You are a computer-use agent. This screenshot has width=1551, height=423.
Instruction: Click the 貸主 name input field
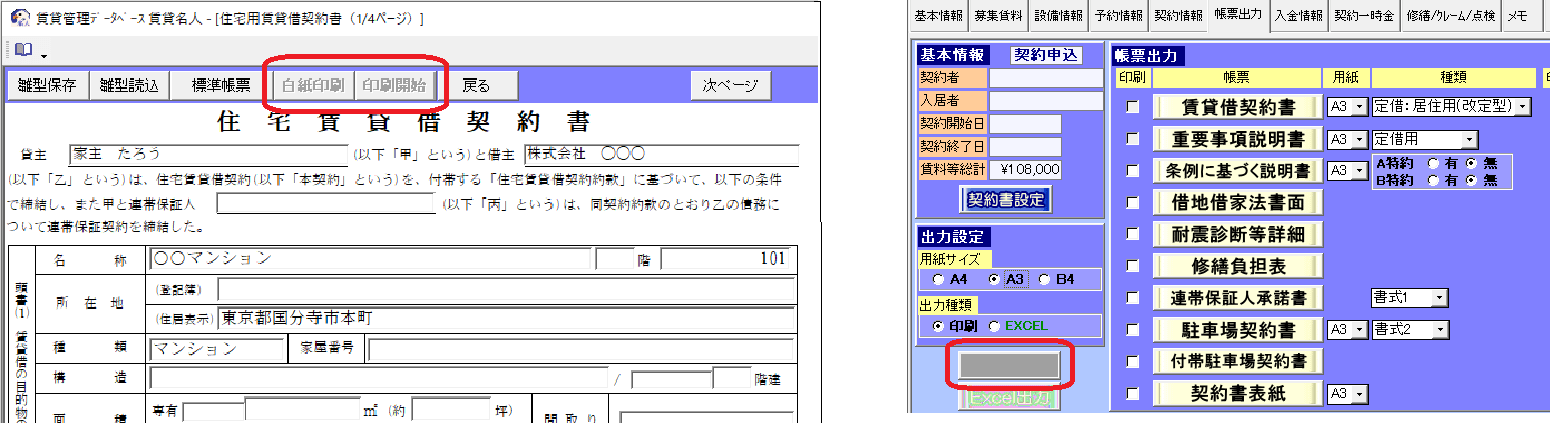[x=208, y=154]
